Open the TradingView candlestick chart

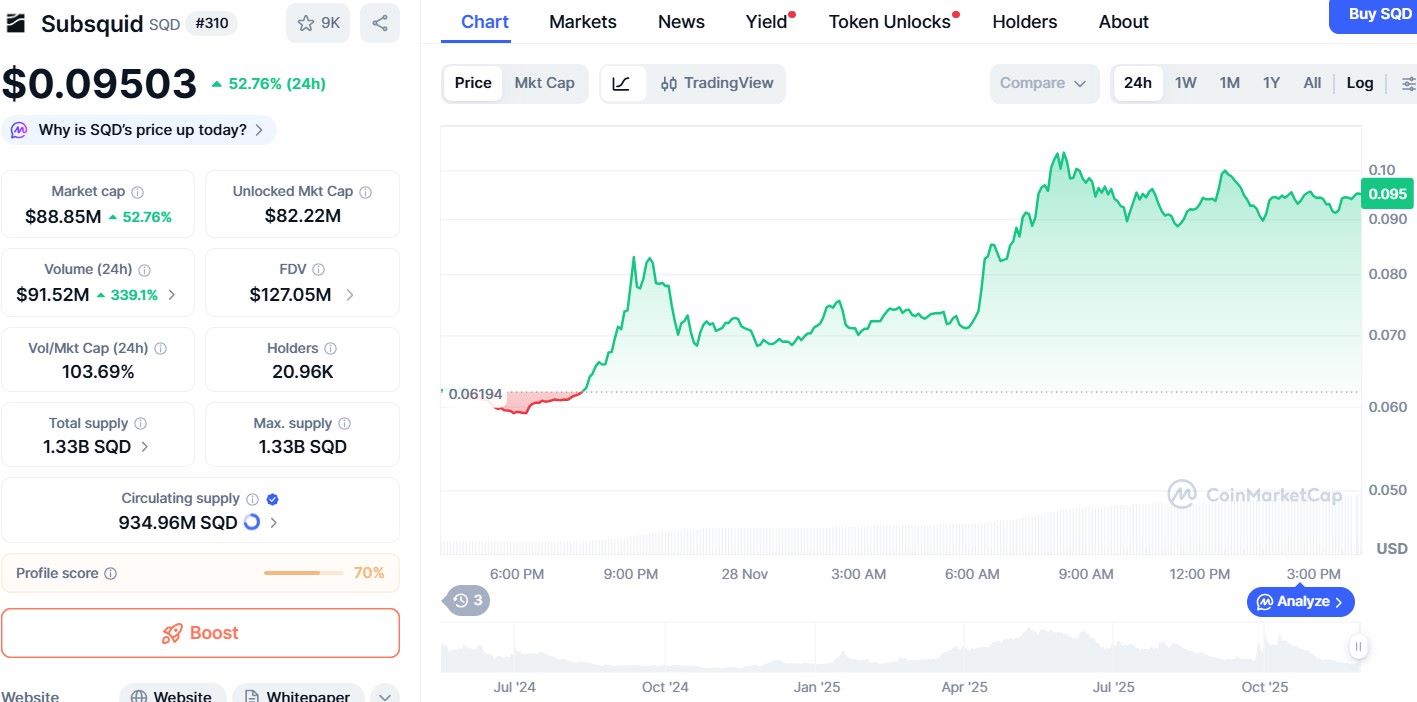click(x=717, y=84)
